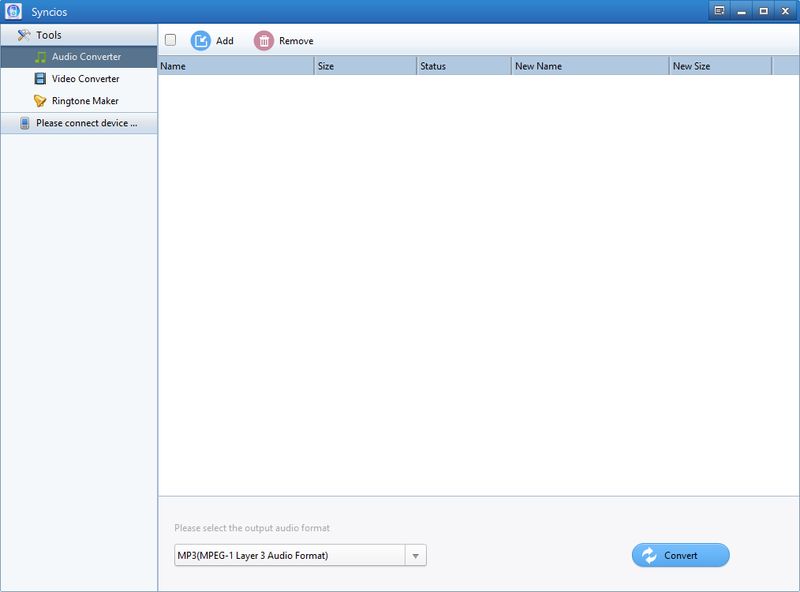The height and width of the screenshot is (592, 800).
Task: Click the red Remove trash icon
Action: click(x=264, y=40)
